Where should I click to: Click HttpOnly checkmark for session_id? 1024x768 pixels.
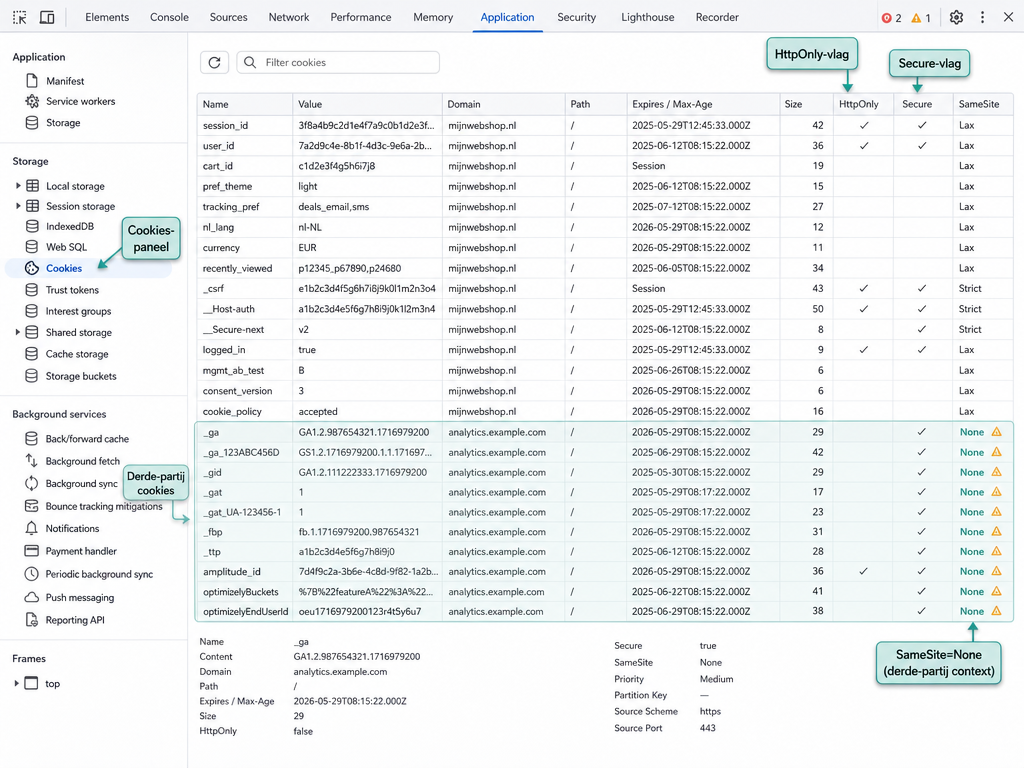864,125
